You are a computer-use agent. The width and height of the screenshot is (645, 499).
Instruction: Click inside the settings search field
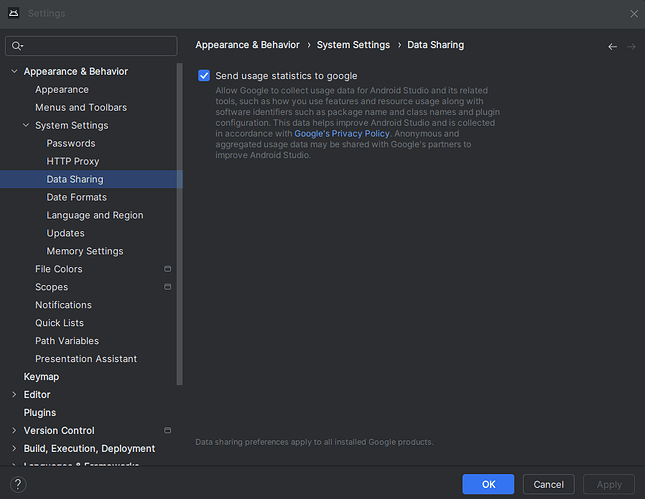pos(98,46)
